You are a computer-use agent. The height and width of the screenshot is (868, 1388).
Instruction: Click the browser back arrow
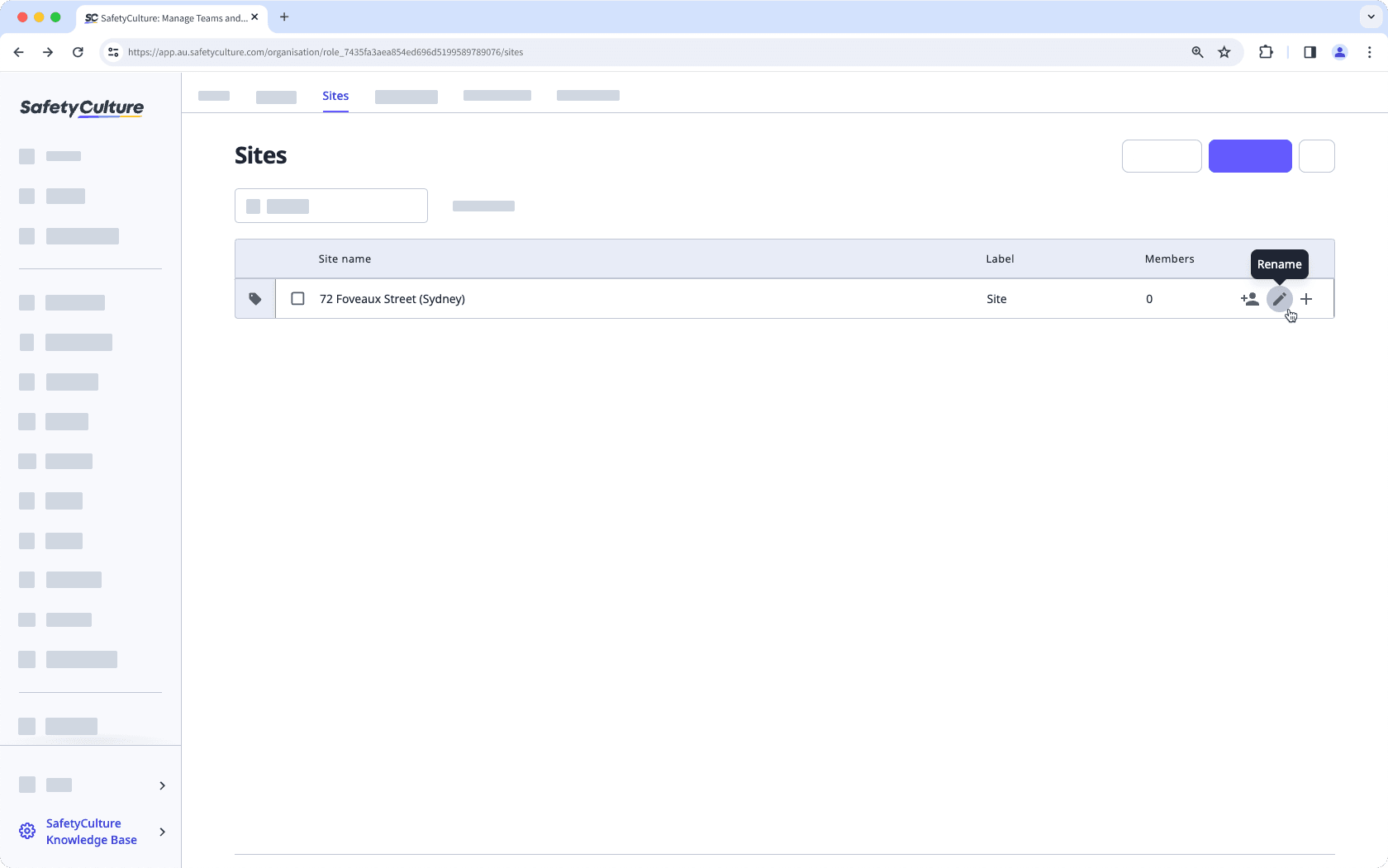[x=18, y=52]
